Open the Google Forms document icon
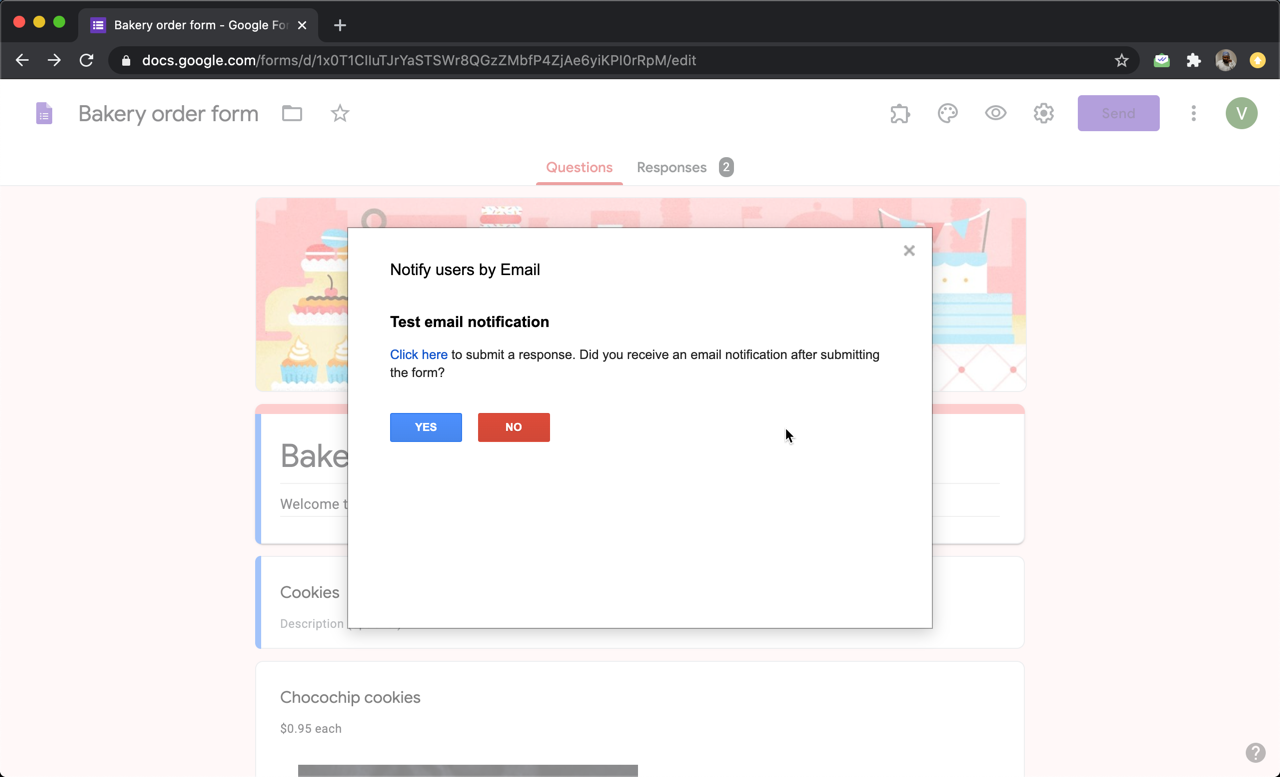1280x777 pixels. tap(44, 113)
